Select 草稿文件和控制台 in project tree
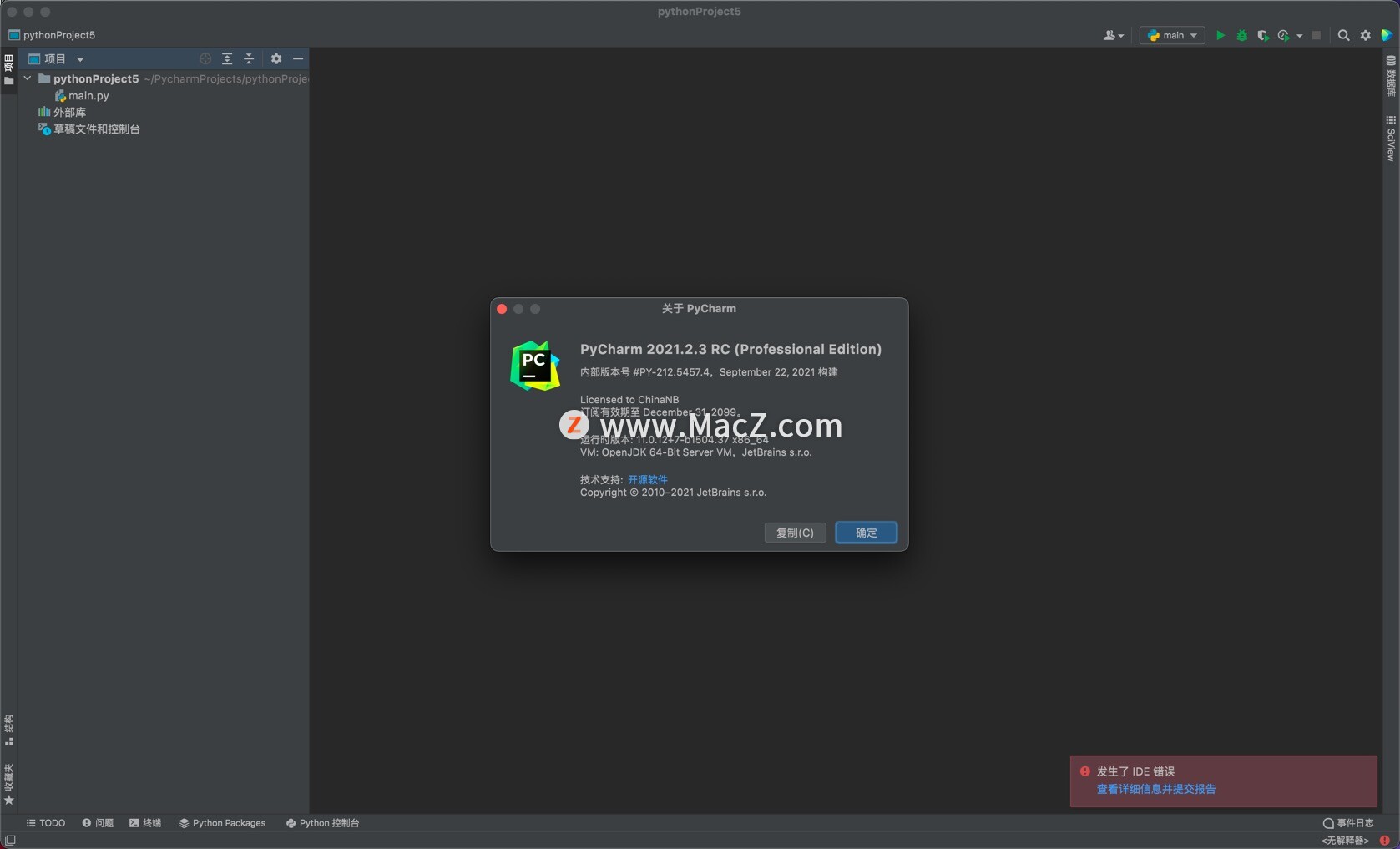The width and height of the screenshot is (1400, 849). (89, 129)
